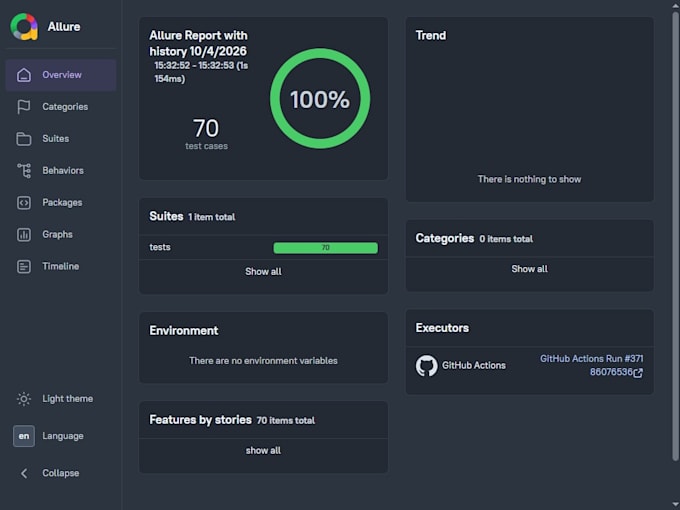680x510 pixels.
Task: Click '70 items total' text
Action: coord(285,421)
